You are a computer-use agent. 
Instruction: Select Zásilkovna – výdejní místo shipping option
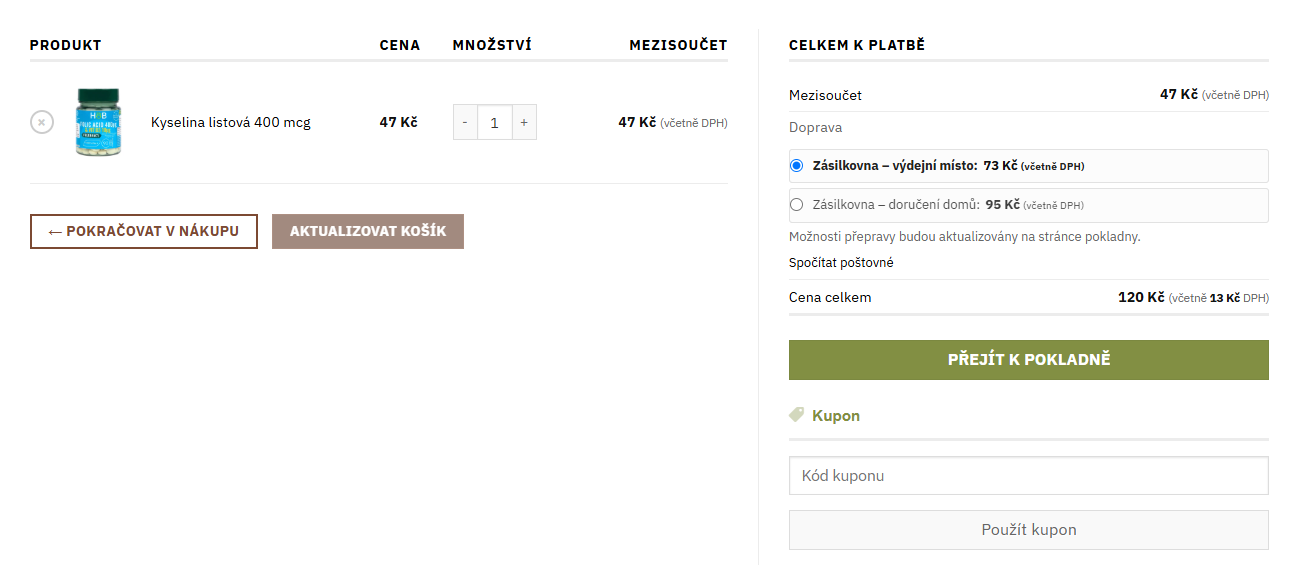pos(797,166)
